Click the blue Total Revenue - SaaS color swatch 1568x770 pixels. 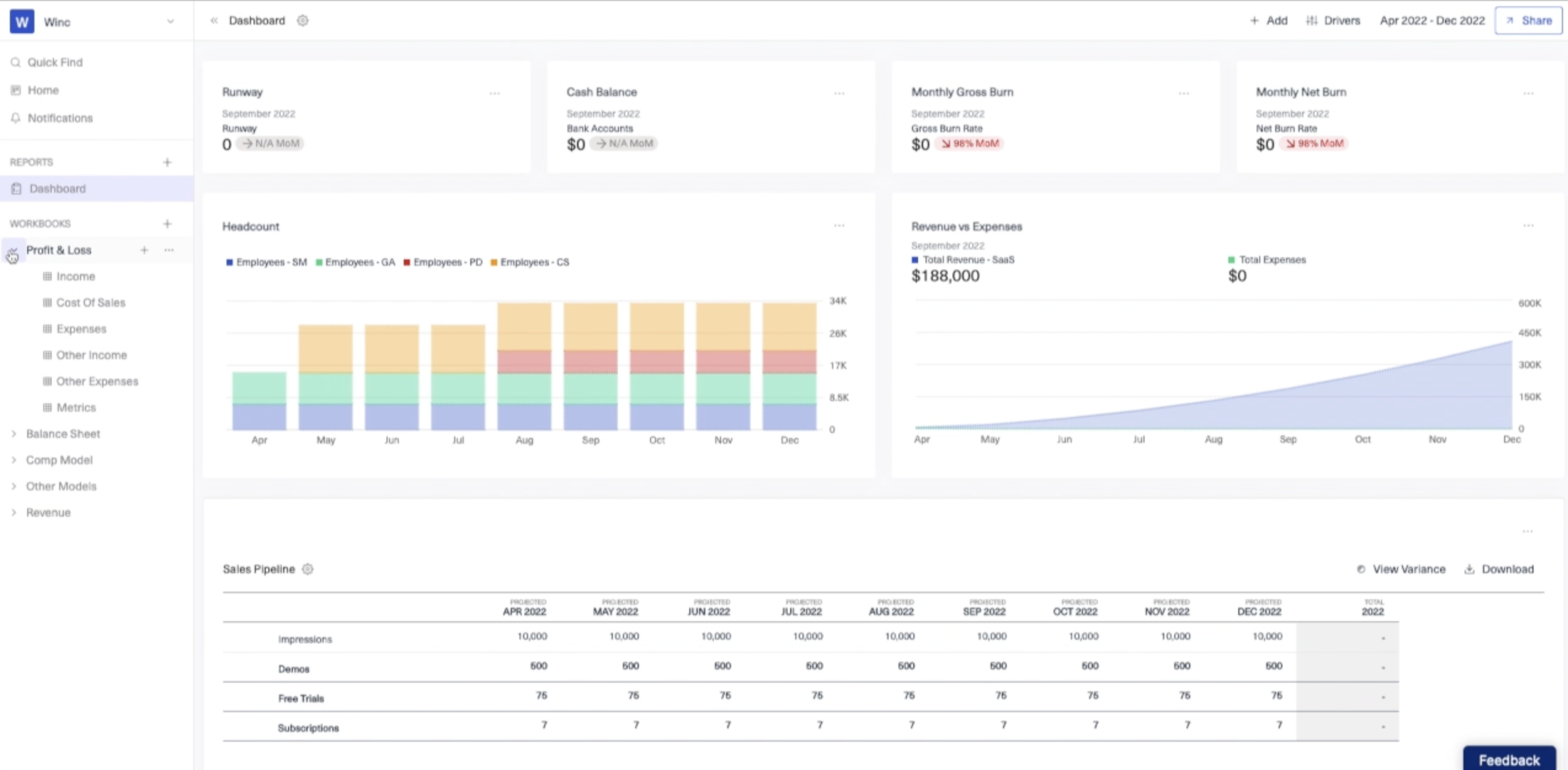click(x=915, y=260)
